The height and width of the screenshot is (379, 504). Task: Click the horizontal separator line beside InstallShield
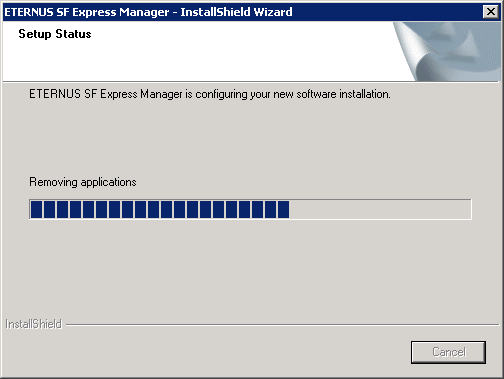(283, 324)
